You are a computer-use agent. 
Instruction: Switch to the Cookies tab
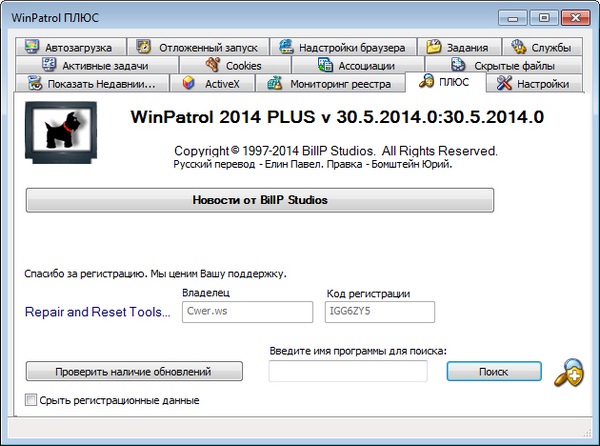[233, 65]
